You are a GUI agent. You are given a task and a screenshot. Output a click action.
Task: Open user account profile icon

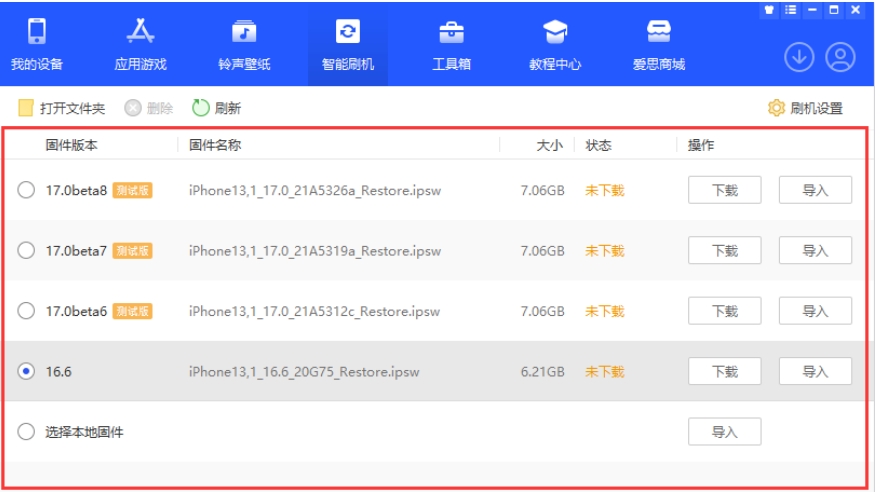(x=840, y=58)
